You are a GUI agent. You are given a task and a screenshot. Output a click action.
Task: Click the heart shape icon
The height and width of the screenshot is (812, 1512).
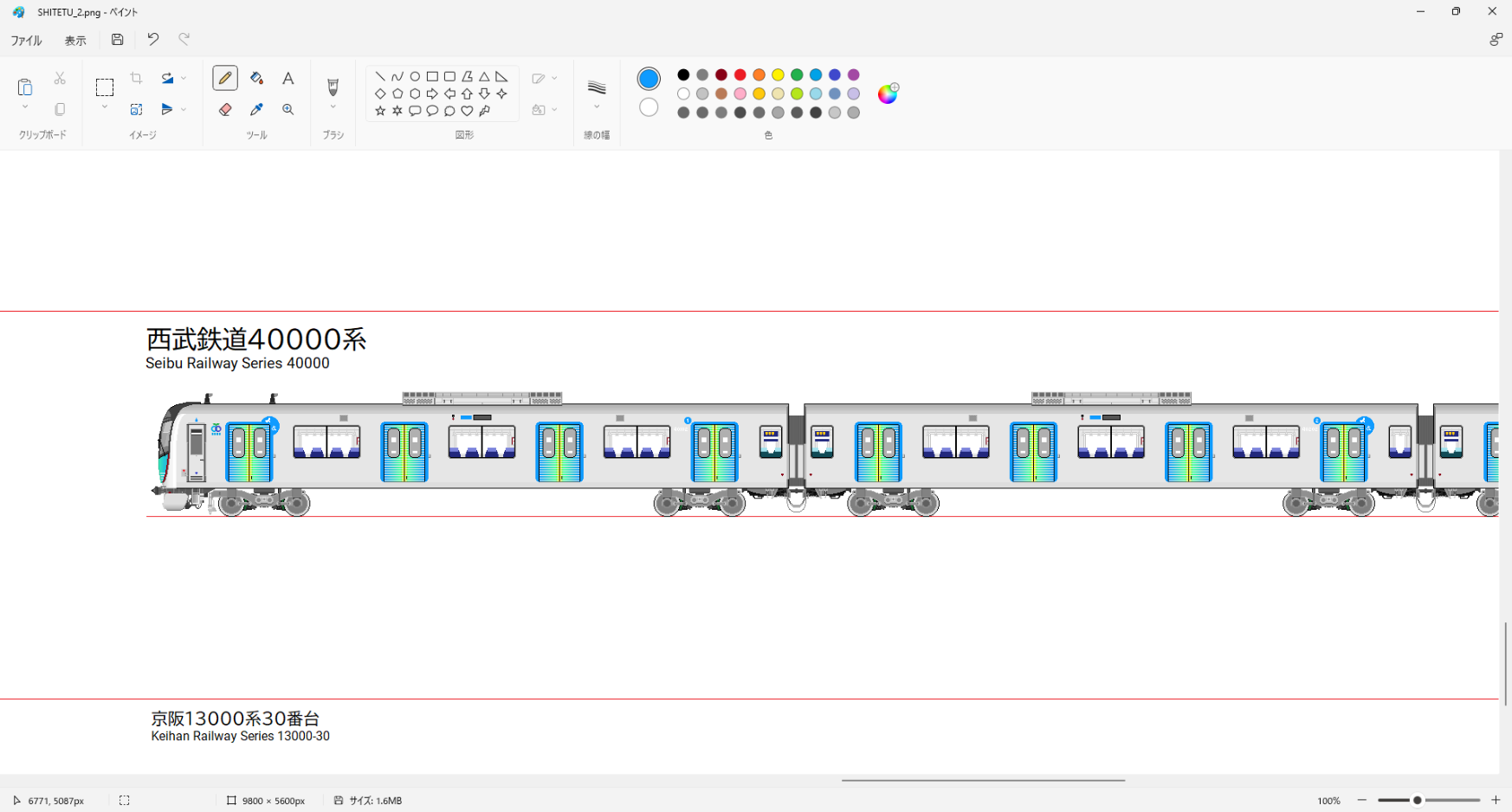pos(467,111)
